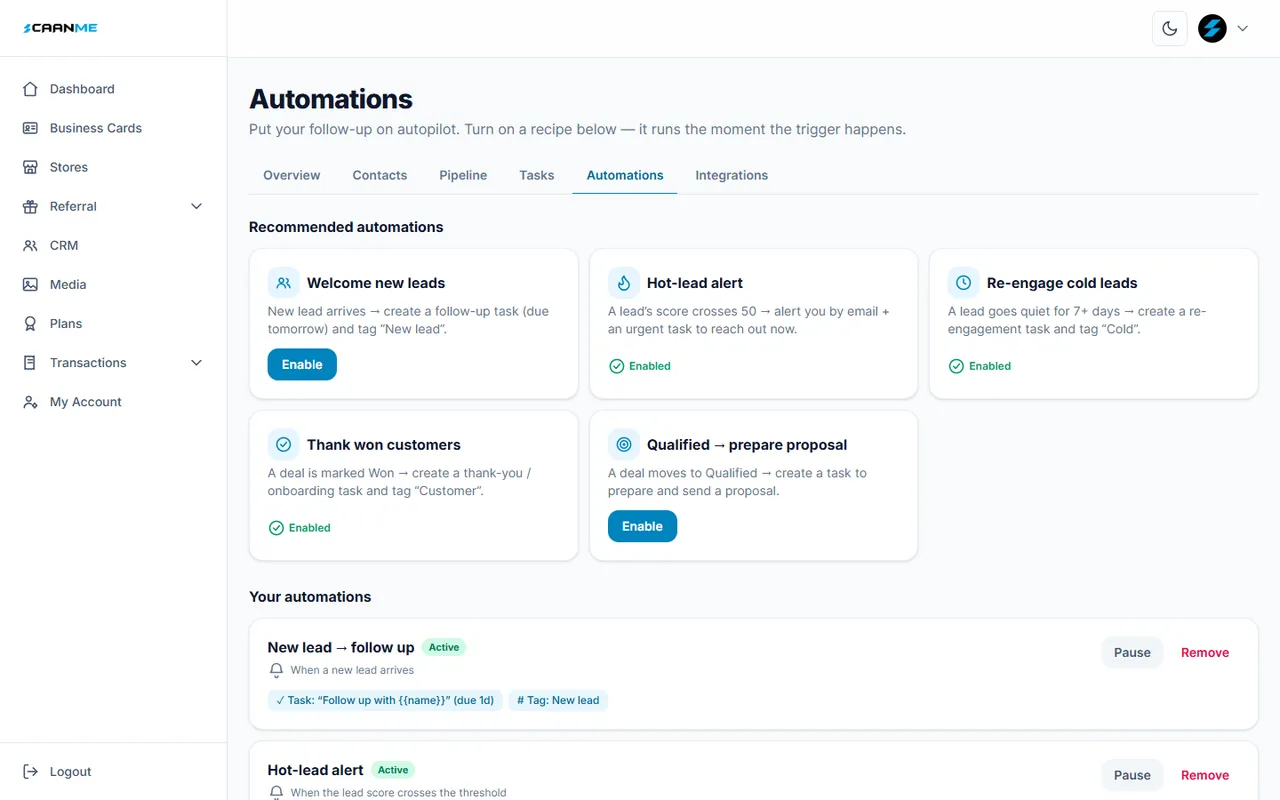Screen dimensions: 1280x800
Task: Click the 'Re-engage cold leads' card title
Action: (x=1062, y=283)
